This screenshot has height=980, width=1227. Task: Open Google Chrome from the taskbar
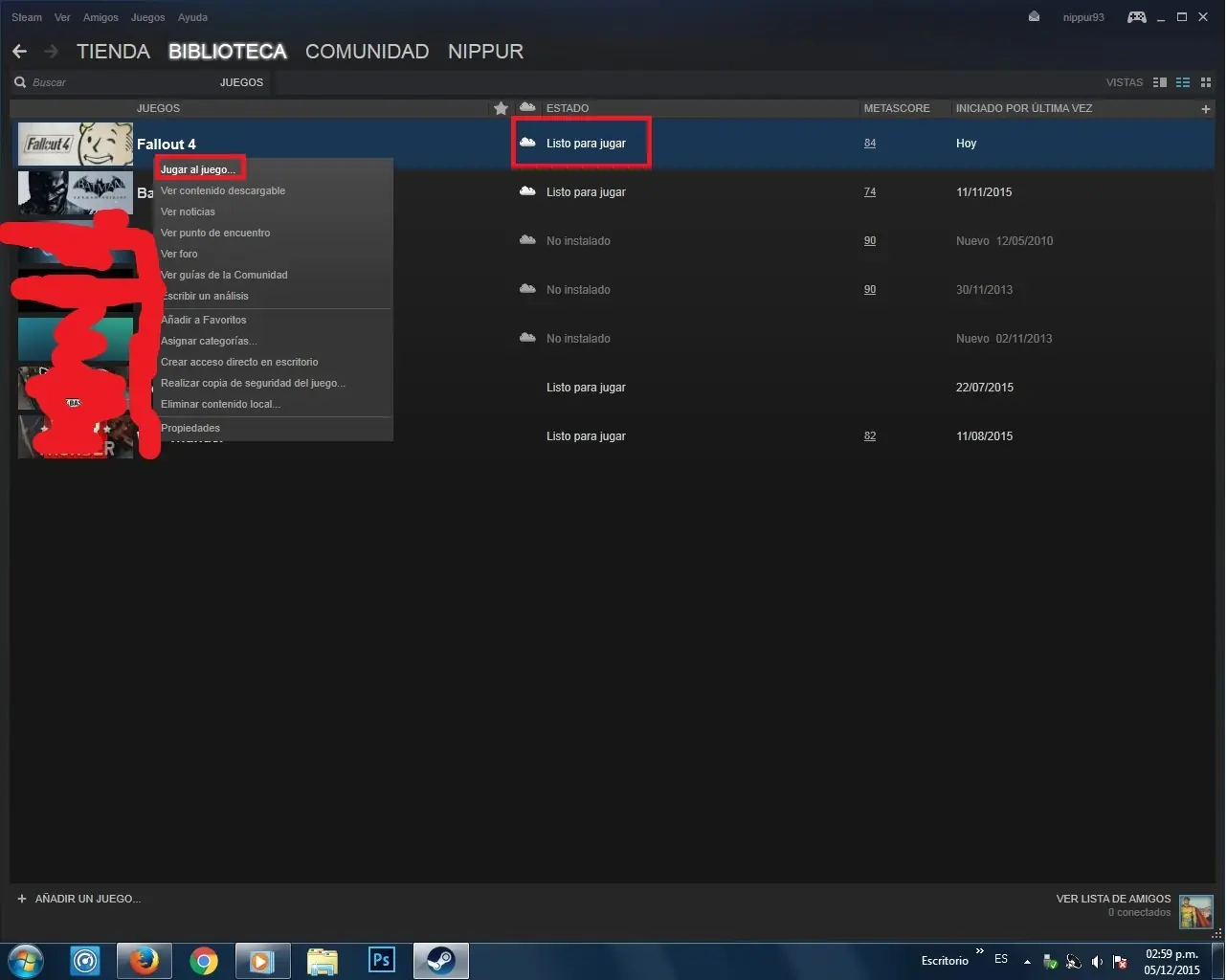(204, 961)
